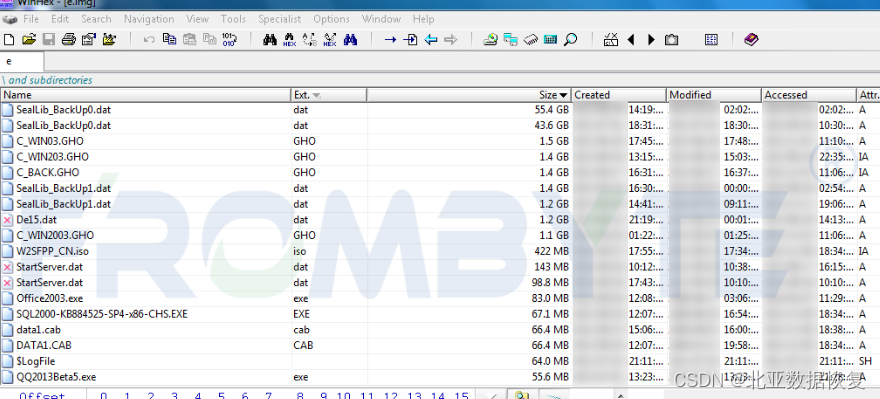Sort by the Name column header
This screenshot has width=880, height=399.
tap(146, 95)
